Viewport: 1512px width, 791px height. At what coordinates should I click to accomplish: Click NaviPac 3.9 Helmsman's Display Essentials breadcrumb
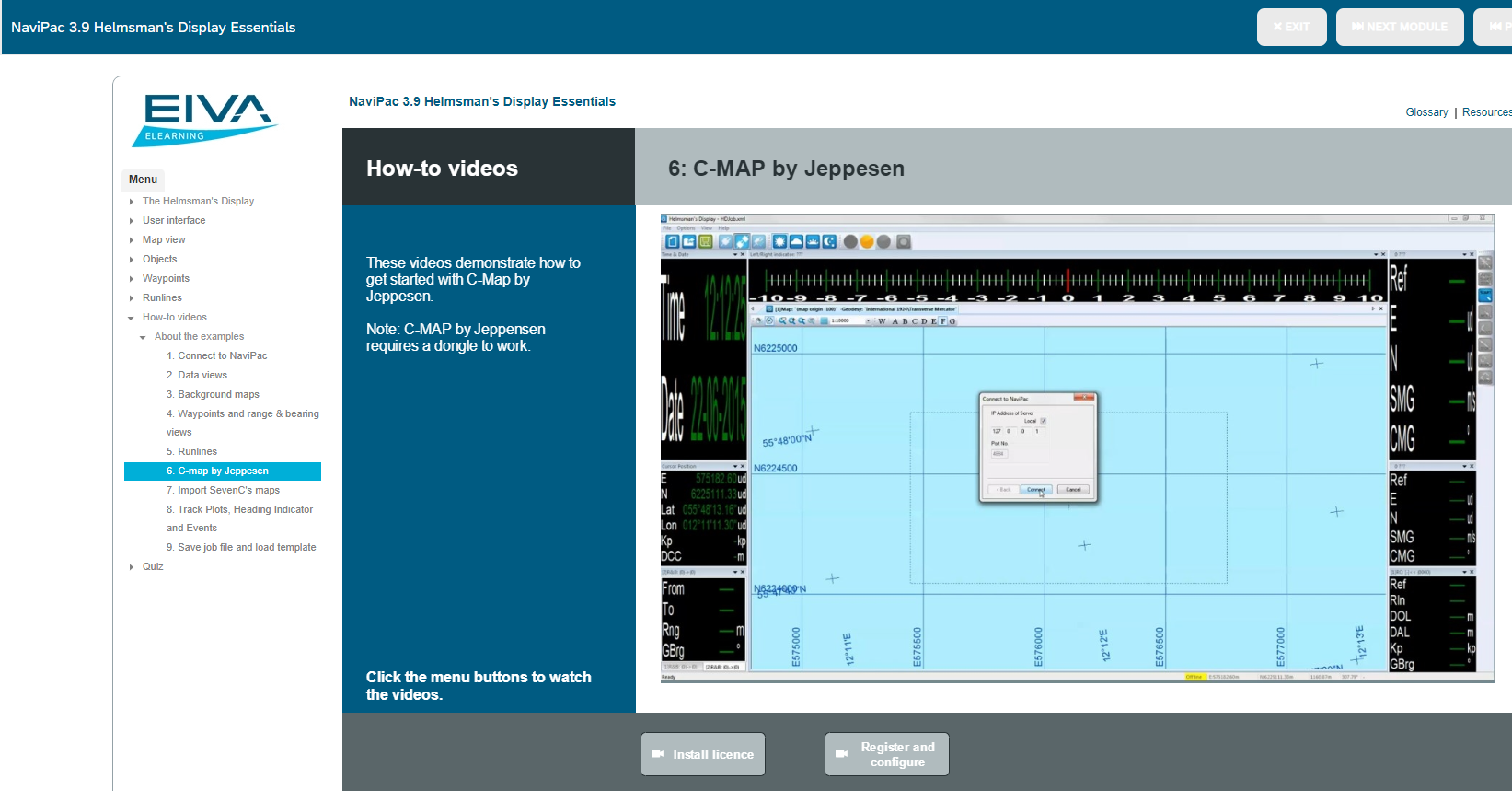(482, 101)
